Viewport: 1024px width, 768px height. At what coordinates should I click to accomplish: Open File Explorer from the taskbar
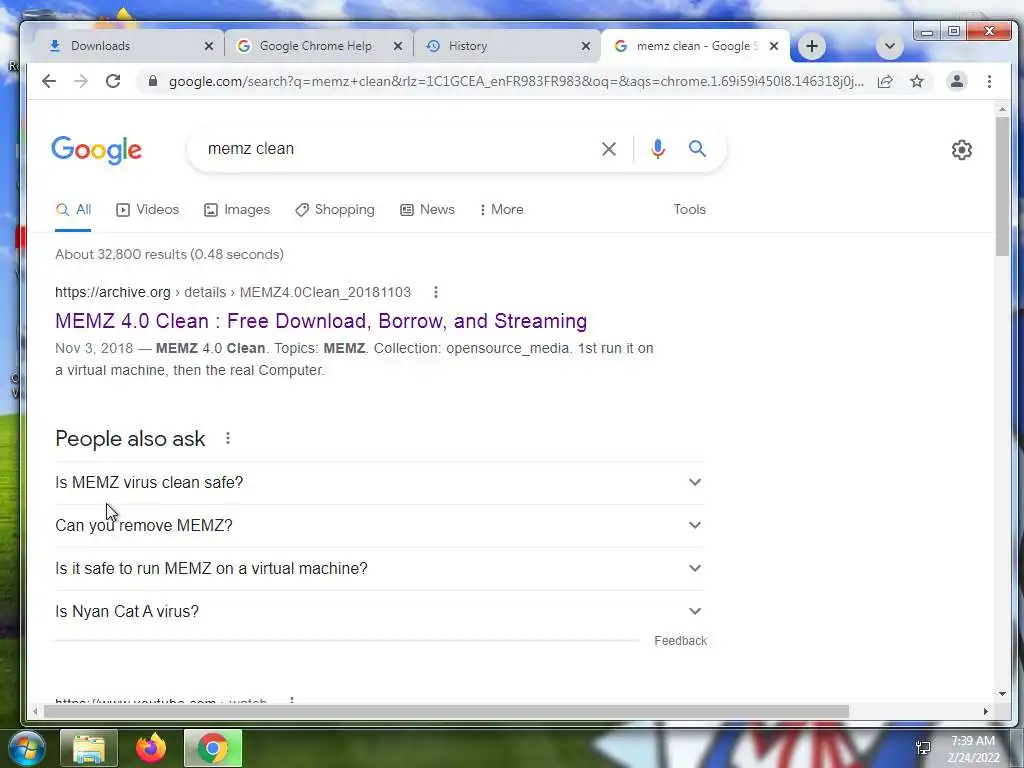pyautogui.click(x=89, y=748)
